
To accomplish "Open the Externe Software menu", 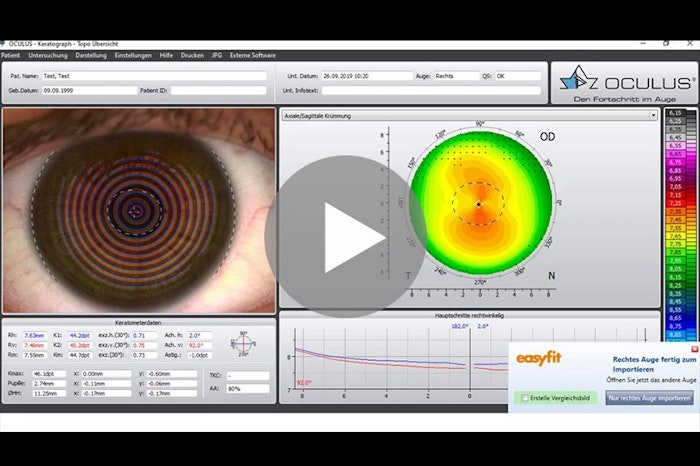I will pos(252,55).
